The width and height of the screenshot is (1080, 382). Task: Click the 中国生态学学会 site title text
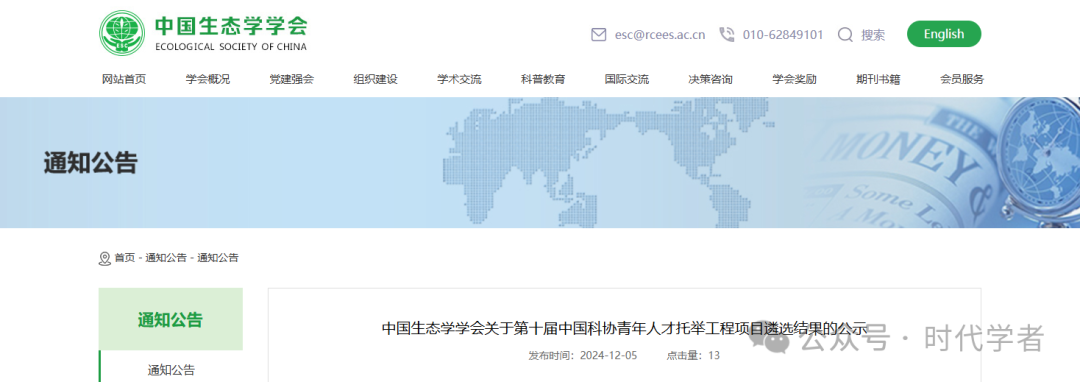[x=231, y=25]
